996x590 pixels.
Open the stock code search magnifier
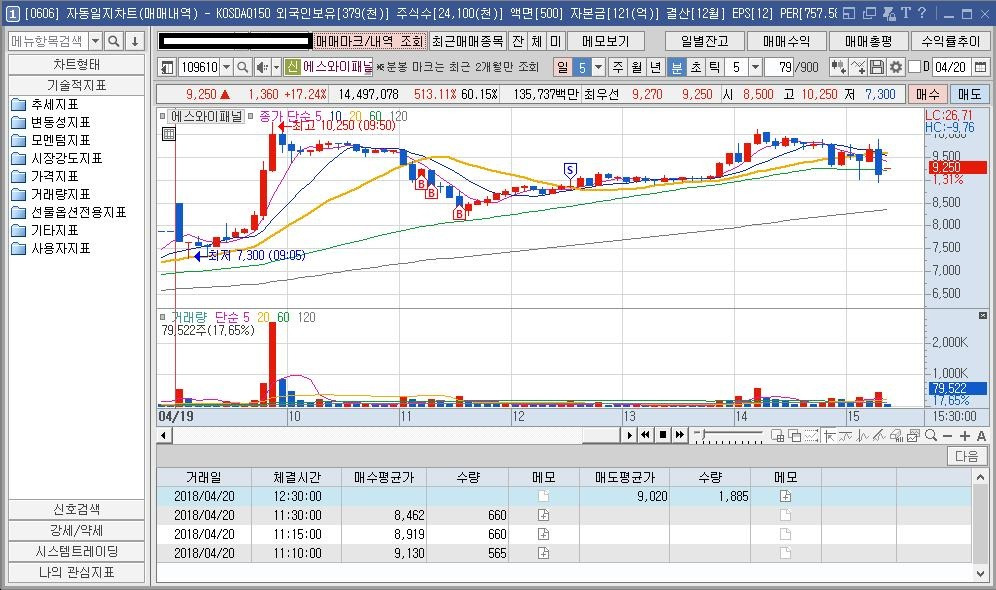coord(243,67)
